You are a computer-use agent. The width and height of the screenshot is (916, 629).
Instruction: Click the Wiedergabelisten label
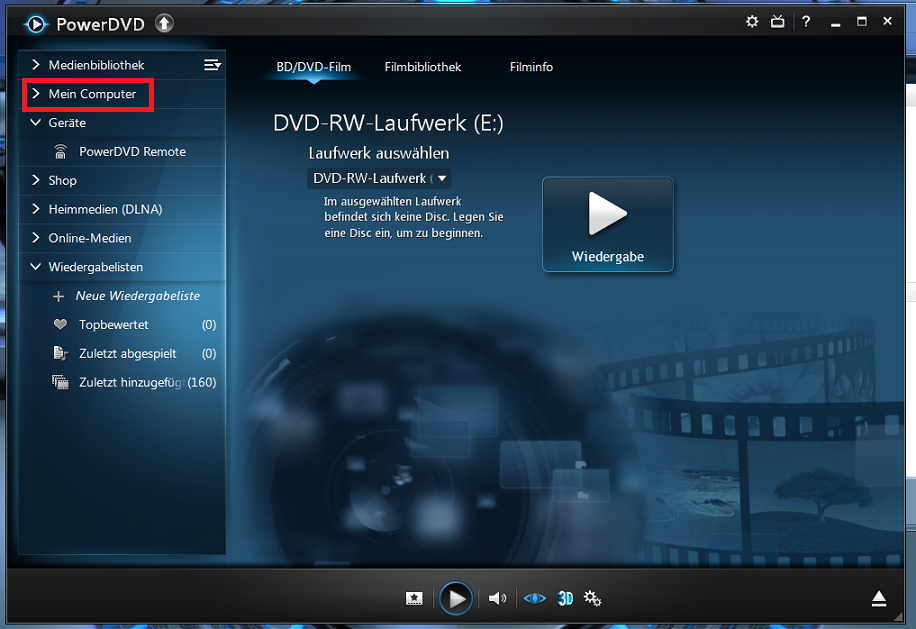pos(96,267)
